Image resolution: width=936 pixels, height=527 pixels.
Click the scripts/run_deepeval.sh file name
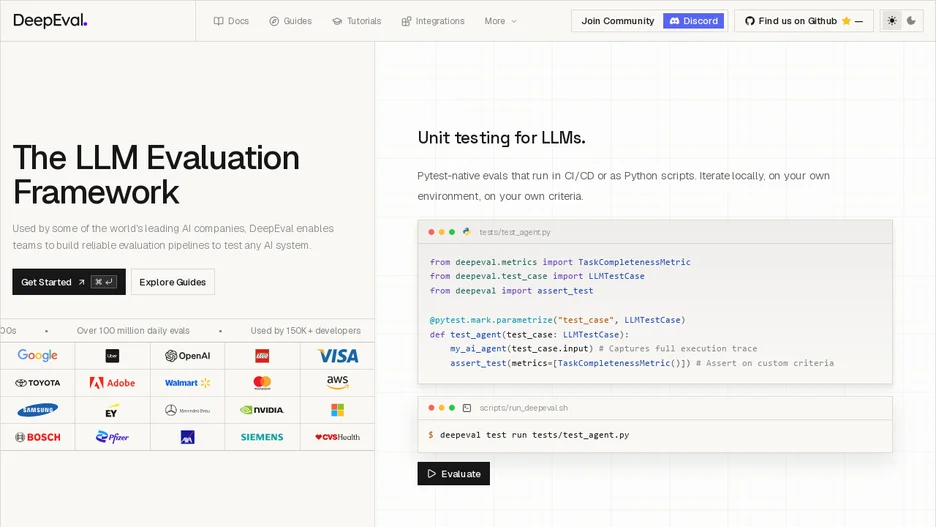(524, 408)
